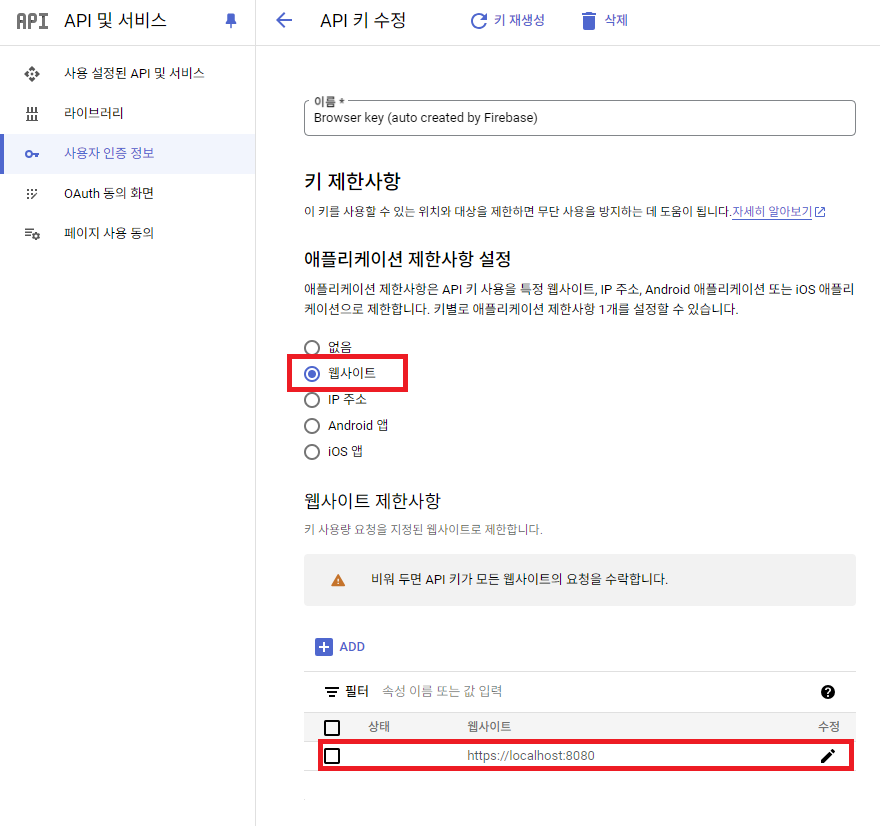The width and height of the screenshot is (880, 826).
Task: Click the 웹사이트 제한사항 heading
Action: tap(372, 501)
